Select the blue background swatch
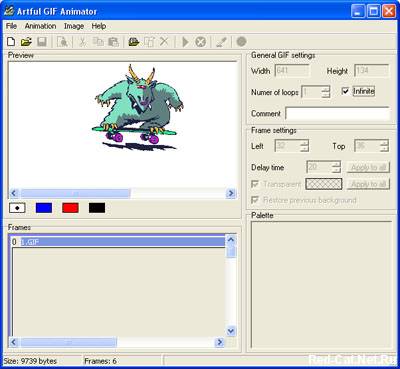 [44, 208]
